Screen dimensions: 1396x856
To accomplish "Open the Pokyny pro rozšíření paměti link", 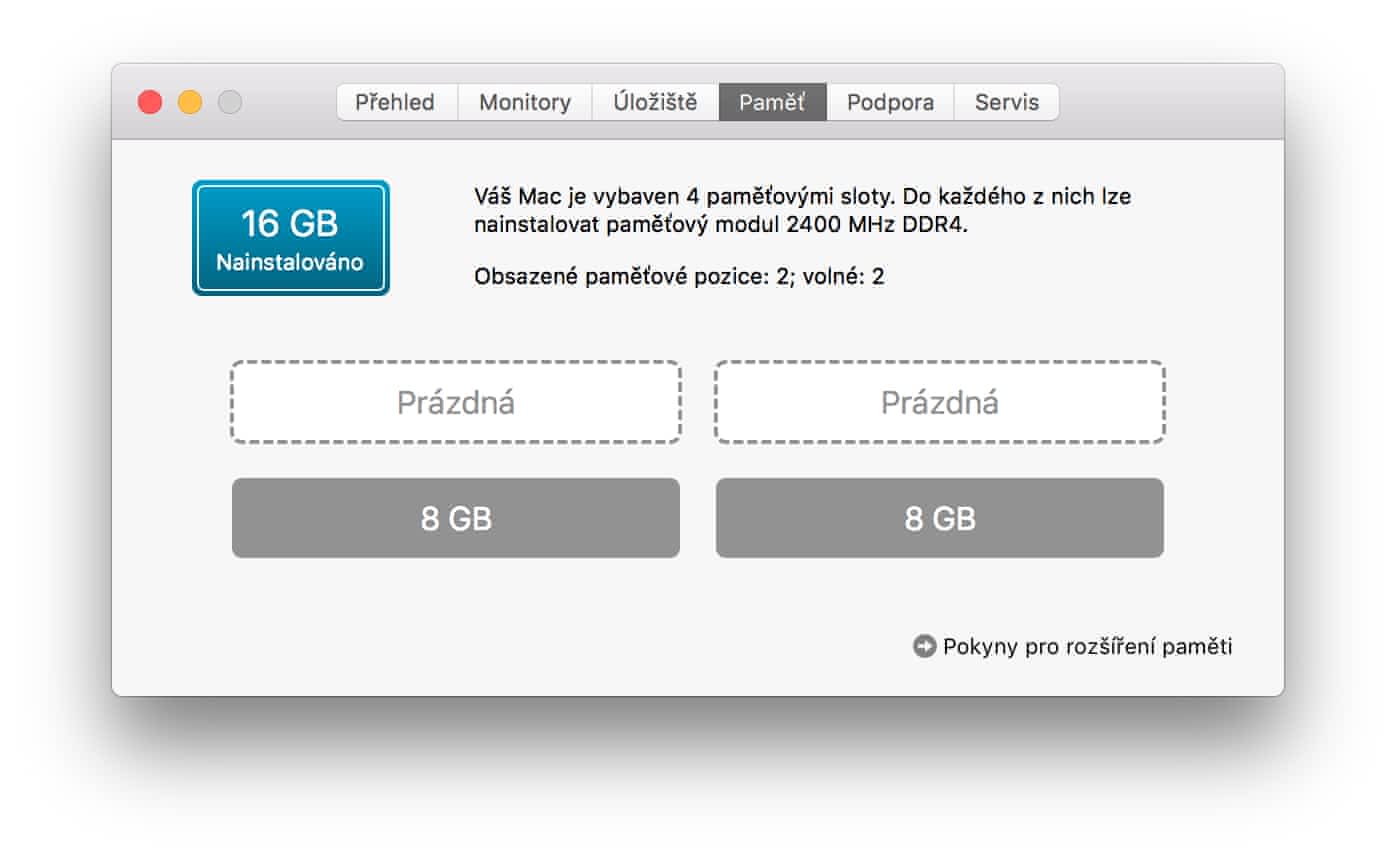I will tap(1087, 647).
